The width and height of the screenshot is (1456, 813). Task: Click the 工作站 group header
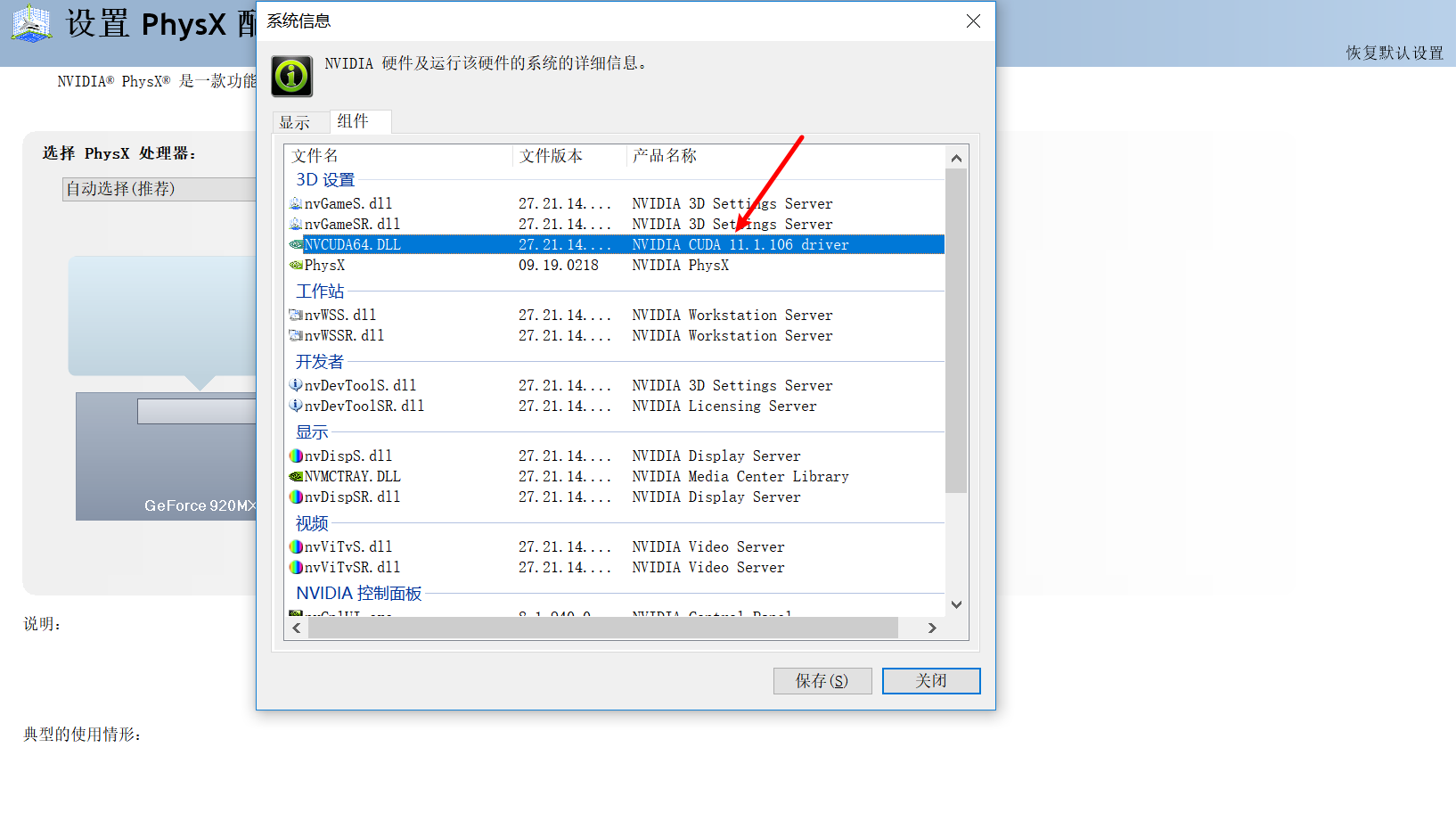tap(320, 292)
